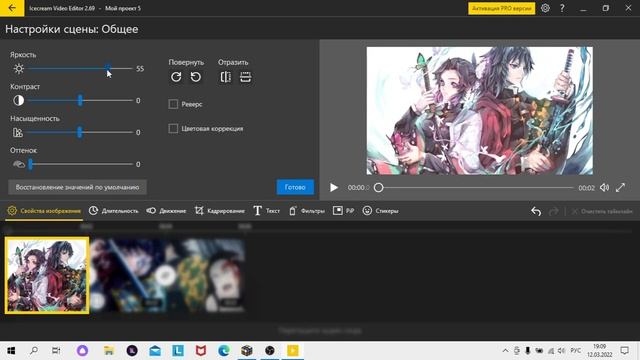Image resolution: width=640 pixels, height=360 pixels.
Task: Enable the Реверс checkbox
Action: coord(173,104)
